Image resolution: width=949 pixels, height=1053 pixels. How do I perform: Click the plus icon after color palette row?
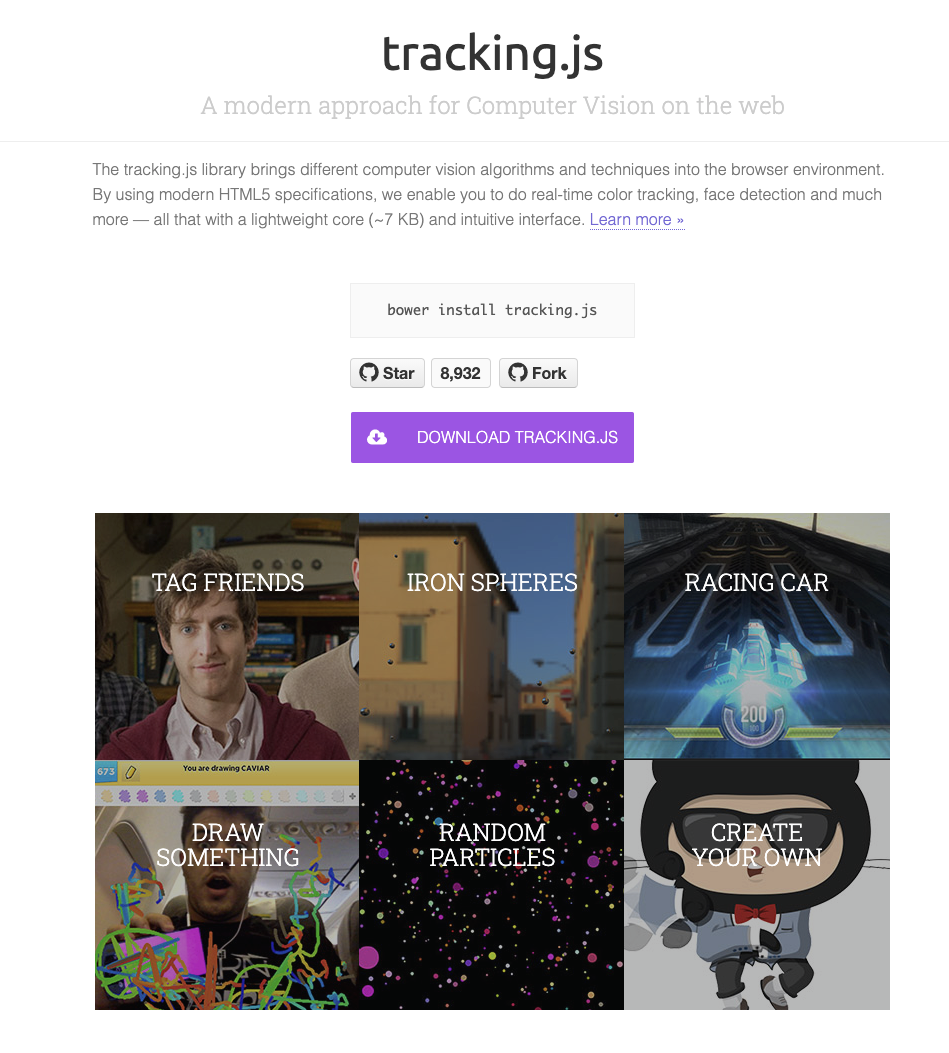[352, 796]
